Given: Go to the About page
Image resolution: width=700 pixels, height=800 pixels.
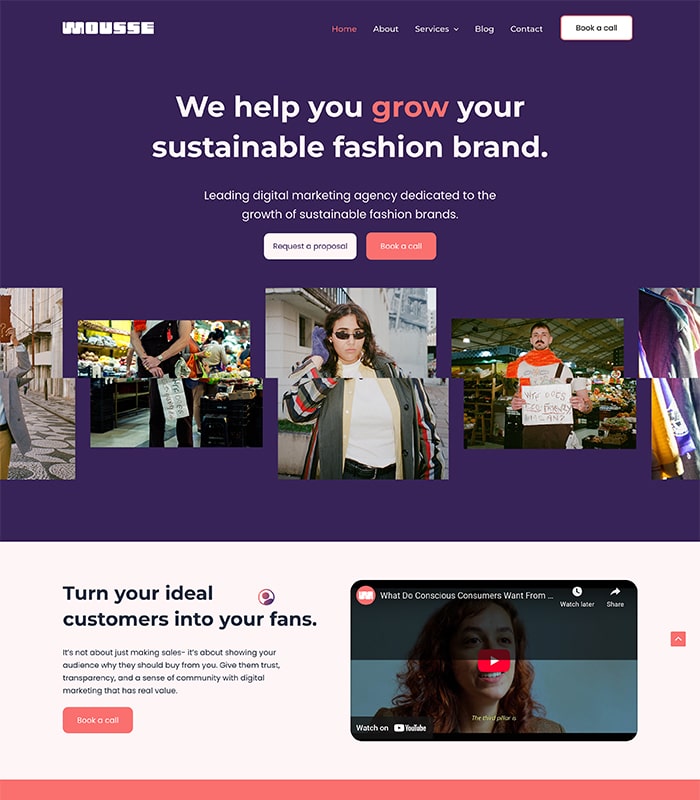Looking at the screenshot, I should [x=385, y=29].
